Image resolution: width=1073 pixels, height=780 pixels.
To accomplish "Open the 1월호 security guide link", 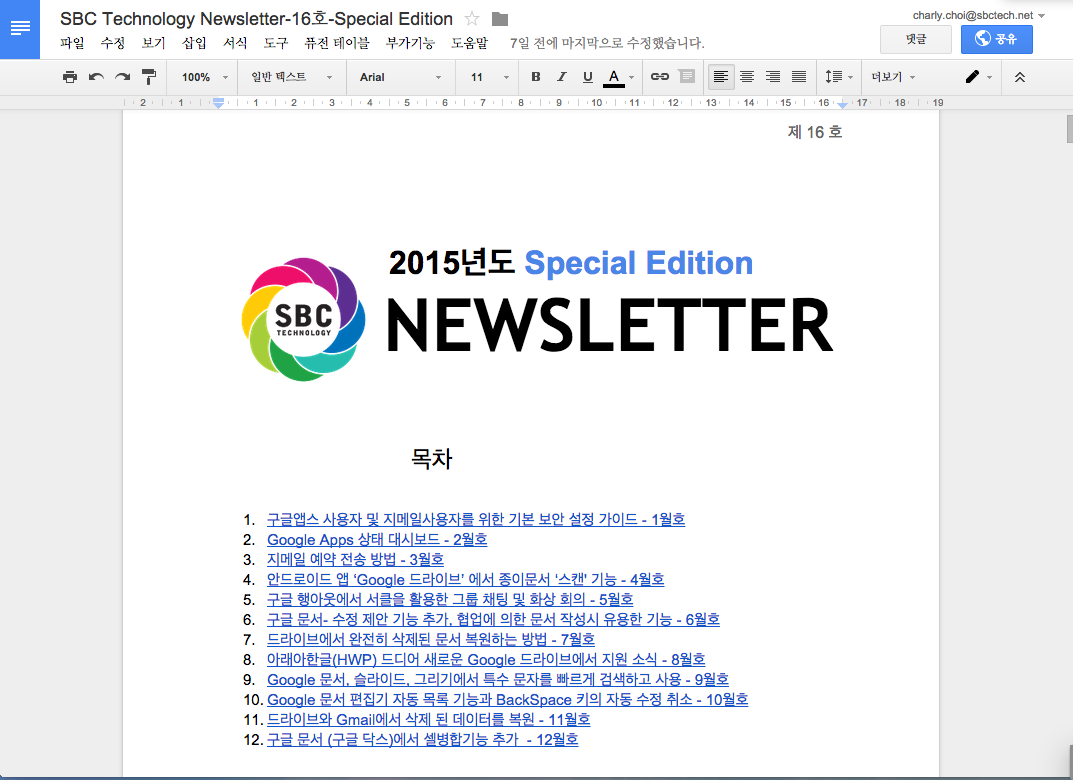I will click(476, 519).
